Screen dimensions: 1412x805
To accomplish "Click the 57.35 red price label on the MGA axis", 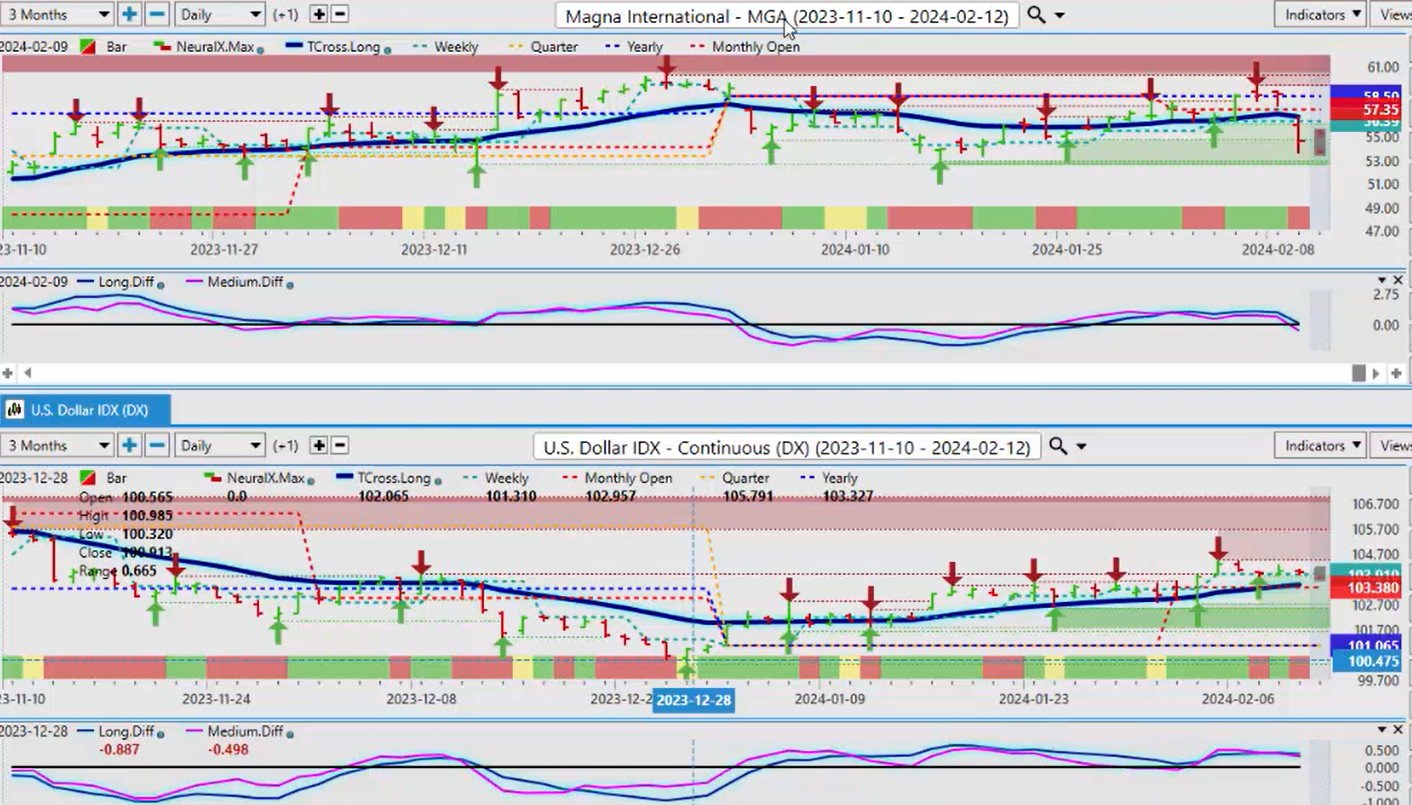I will [x=1379, y=109].
